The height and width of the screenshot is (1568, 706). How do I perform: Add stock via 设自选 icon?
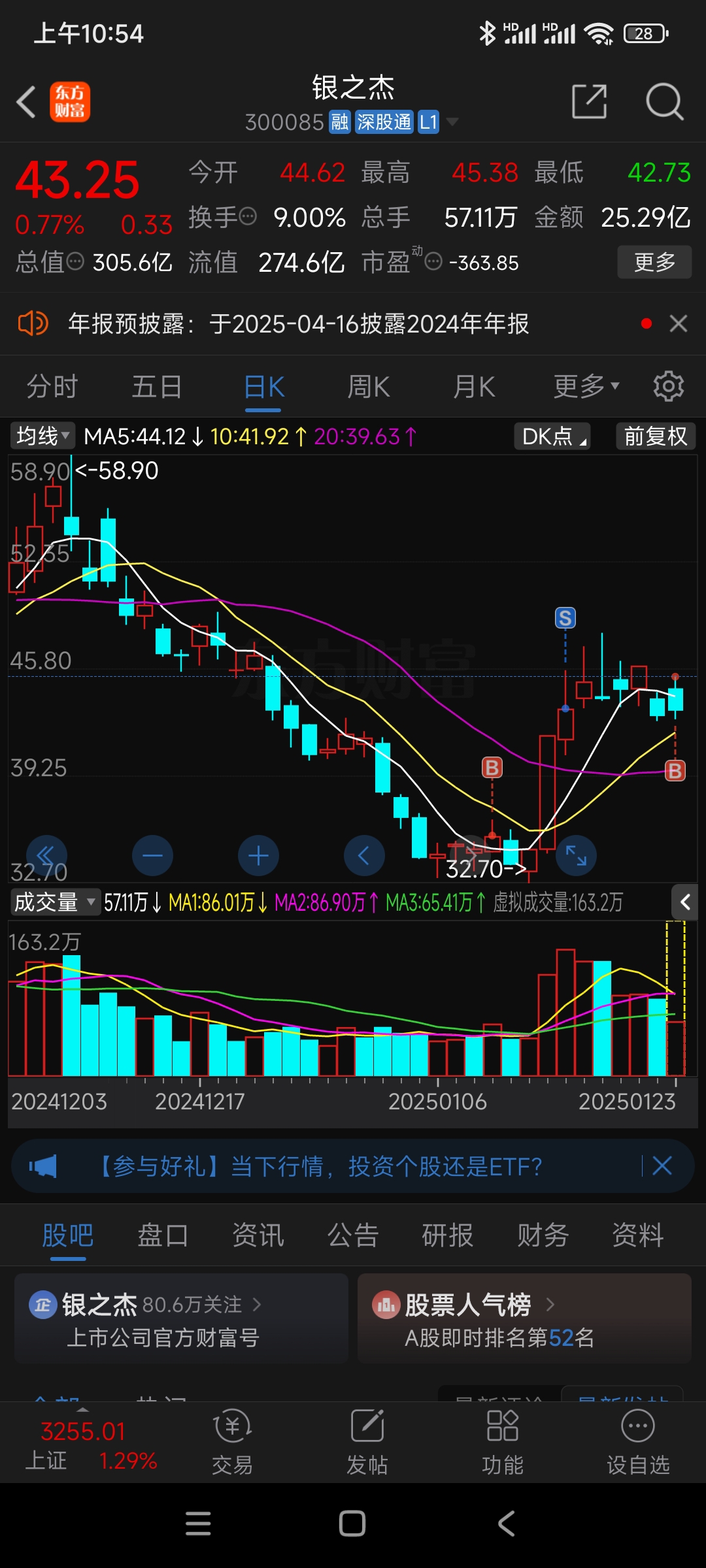[x=638, y=1443]
